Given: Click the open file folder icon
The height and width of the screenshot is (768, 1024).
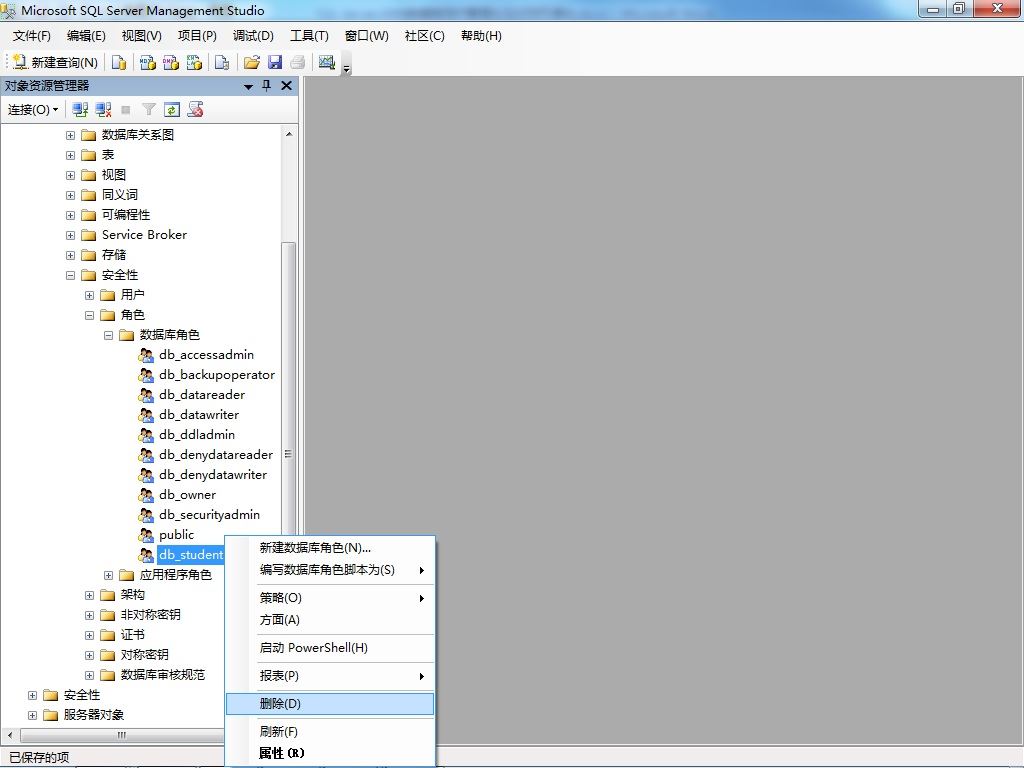Looking at the screenshot, I should (x=251, y=62).
